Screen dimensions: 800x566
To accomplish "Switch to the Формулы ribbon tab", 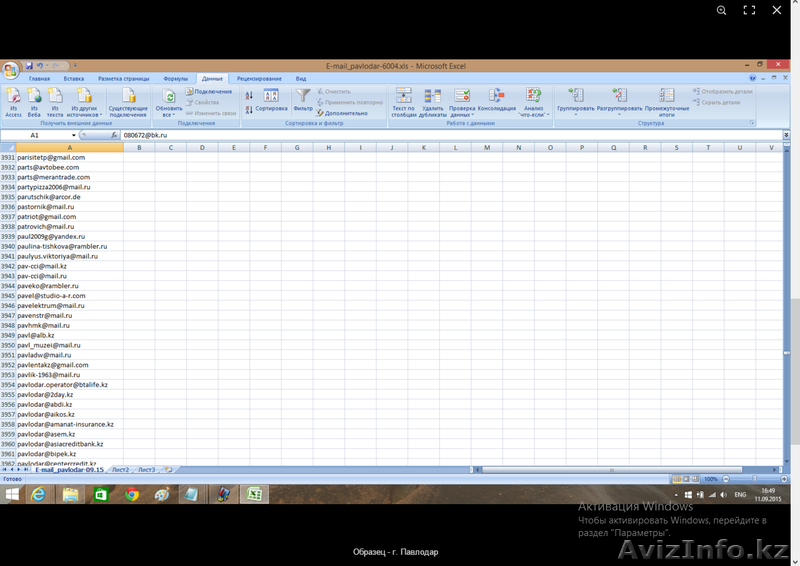I will click(x=175, y=78).
